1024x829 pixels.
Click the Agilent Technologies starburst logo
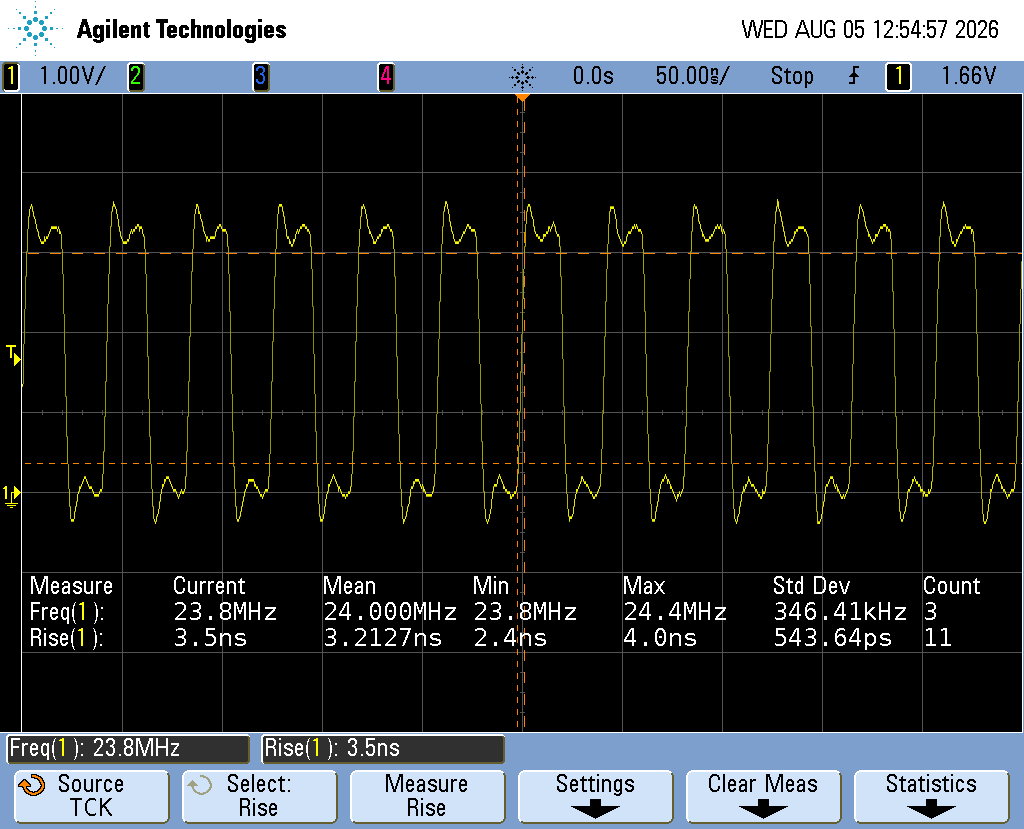[35, 29]
